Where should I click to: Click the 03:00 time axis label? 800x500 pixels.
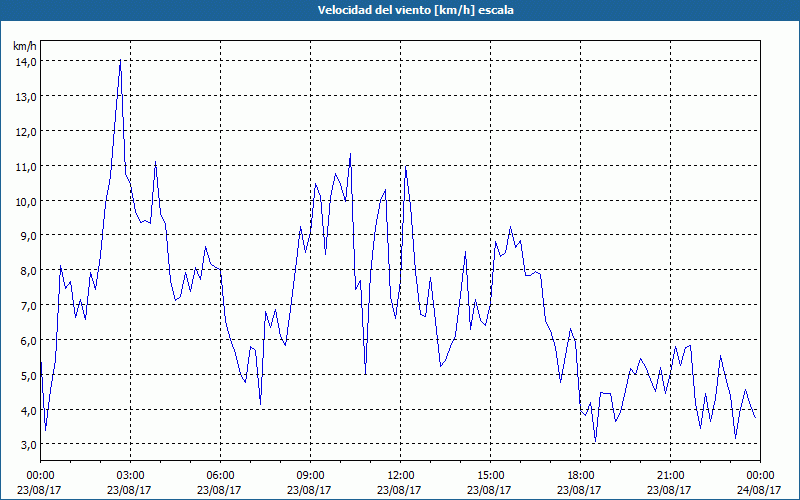click(130, 476)
